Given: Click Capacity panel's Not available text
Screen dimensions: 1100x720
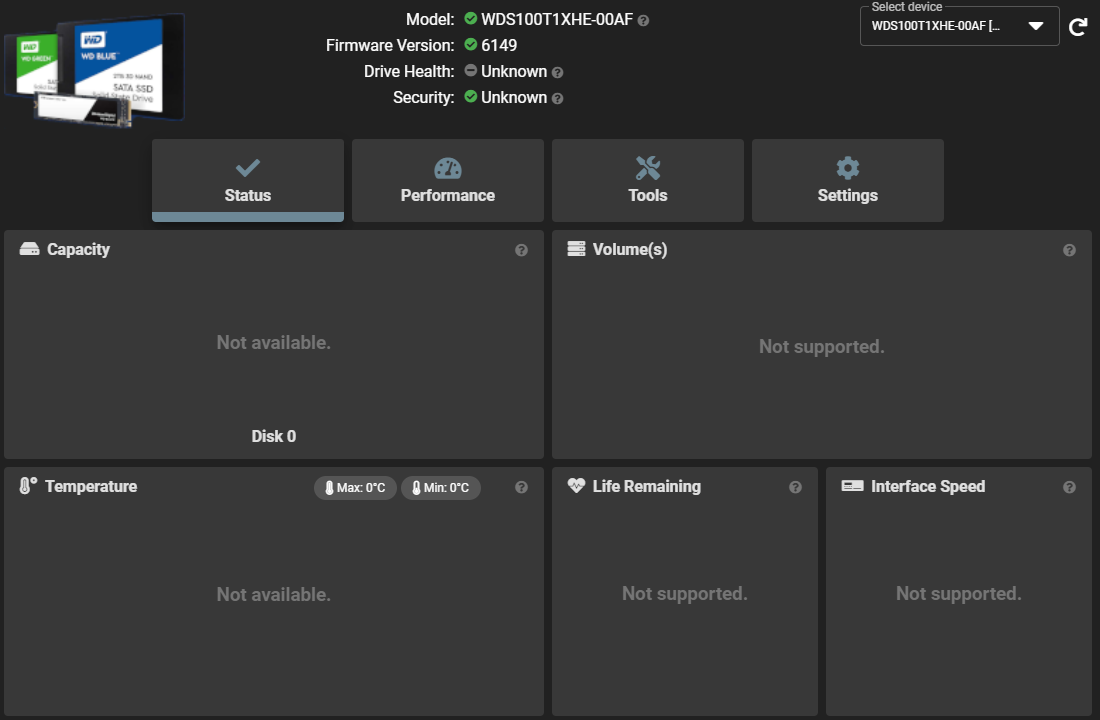Looking at the screenshot, I should [x=274, y=342].
